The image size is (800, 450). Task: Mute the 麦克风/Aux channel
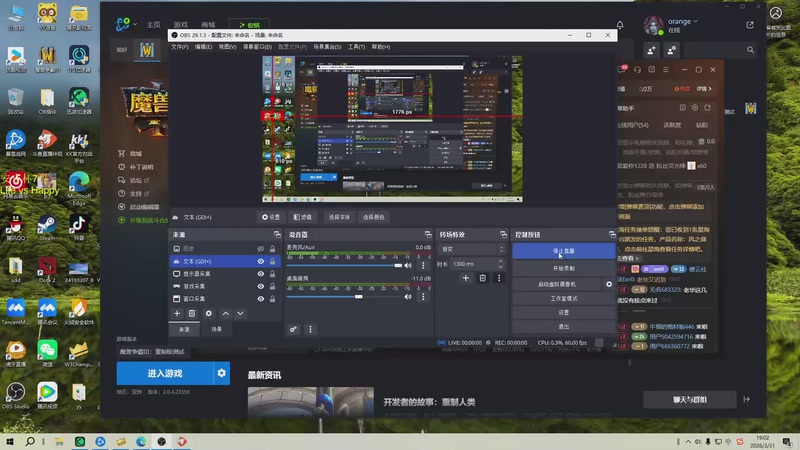coord(408,265)
